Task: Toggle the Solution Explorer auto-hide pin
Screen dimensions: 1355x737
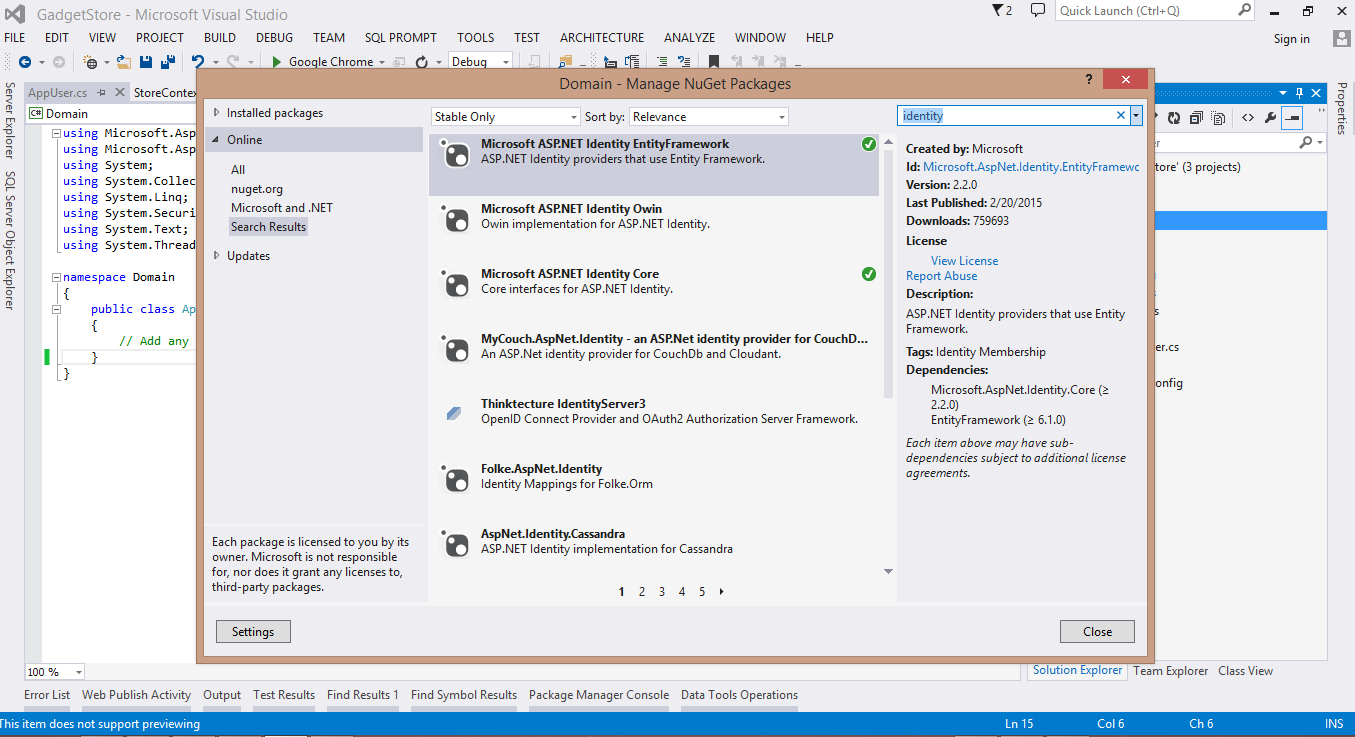Action: [x=1300, y=93]
